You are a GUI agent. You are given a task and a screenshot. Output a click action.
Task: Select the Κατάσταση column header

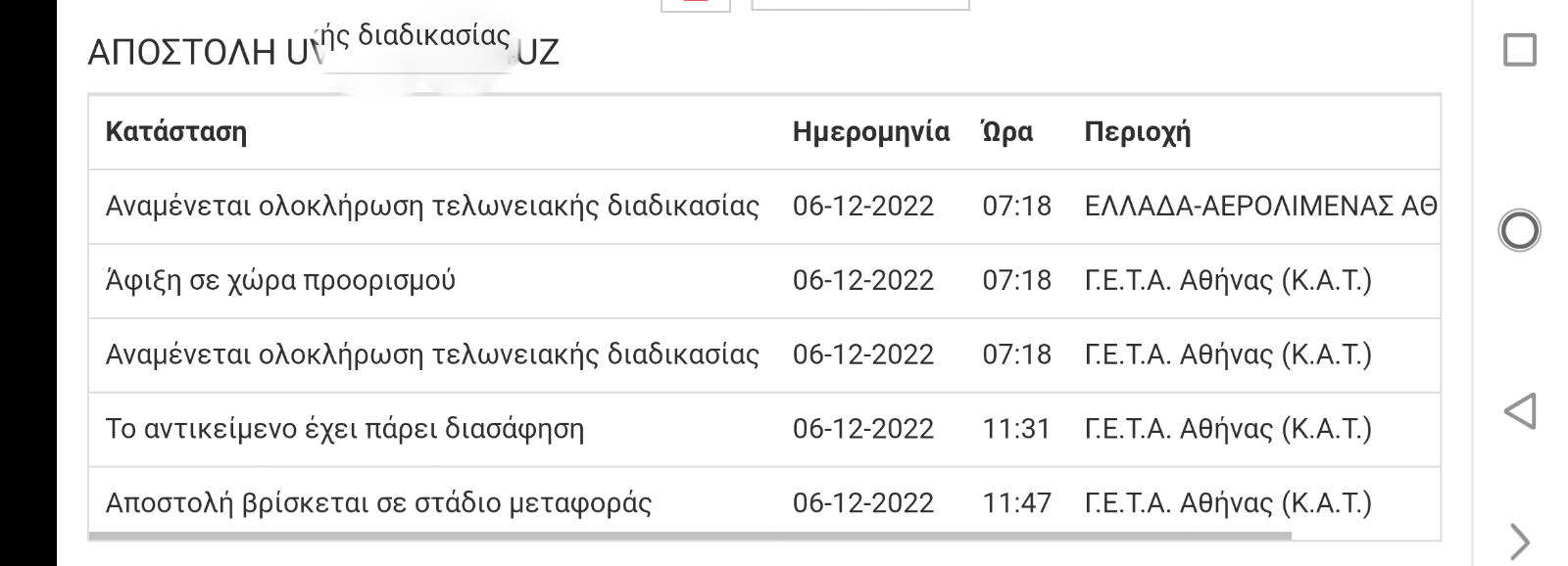176,132
